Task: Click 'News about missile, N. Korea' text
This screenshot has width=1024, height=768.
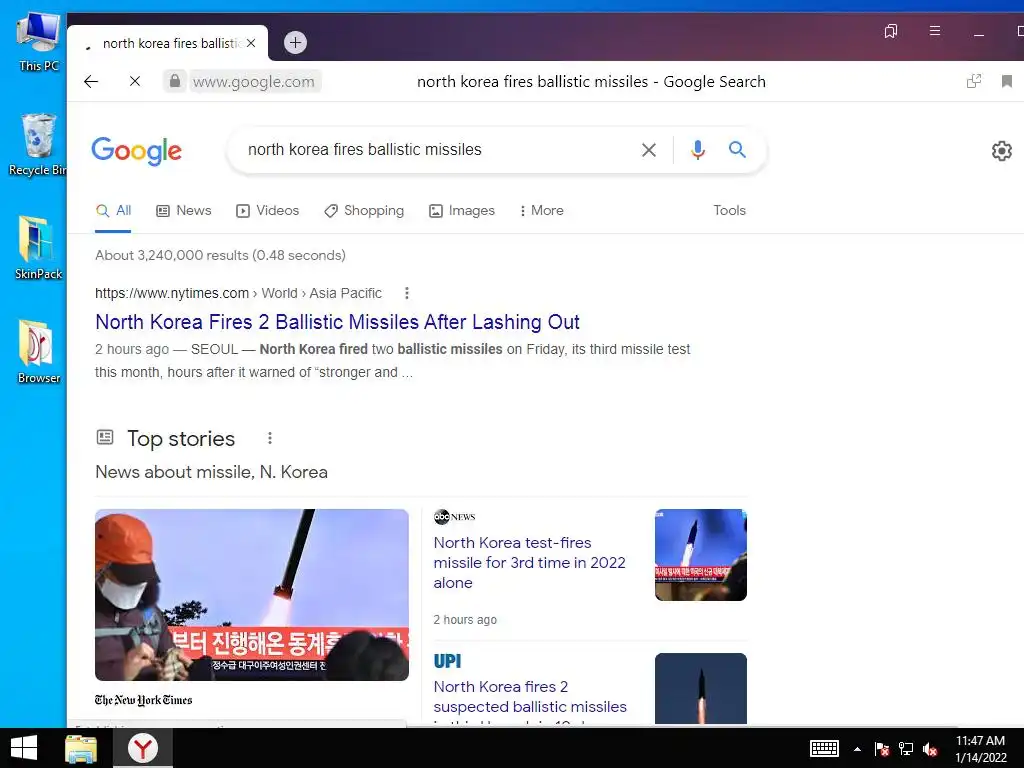Action: pyautogui.click(x=212, y=472)
